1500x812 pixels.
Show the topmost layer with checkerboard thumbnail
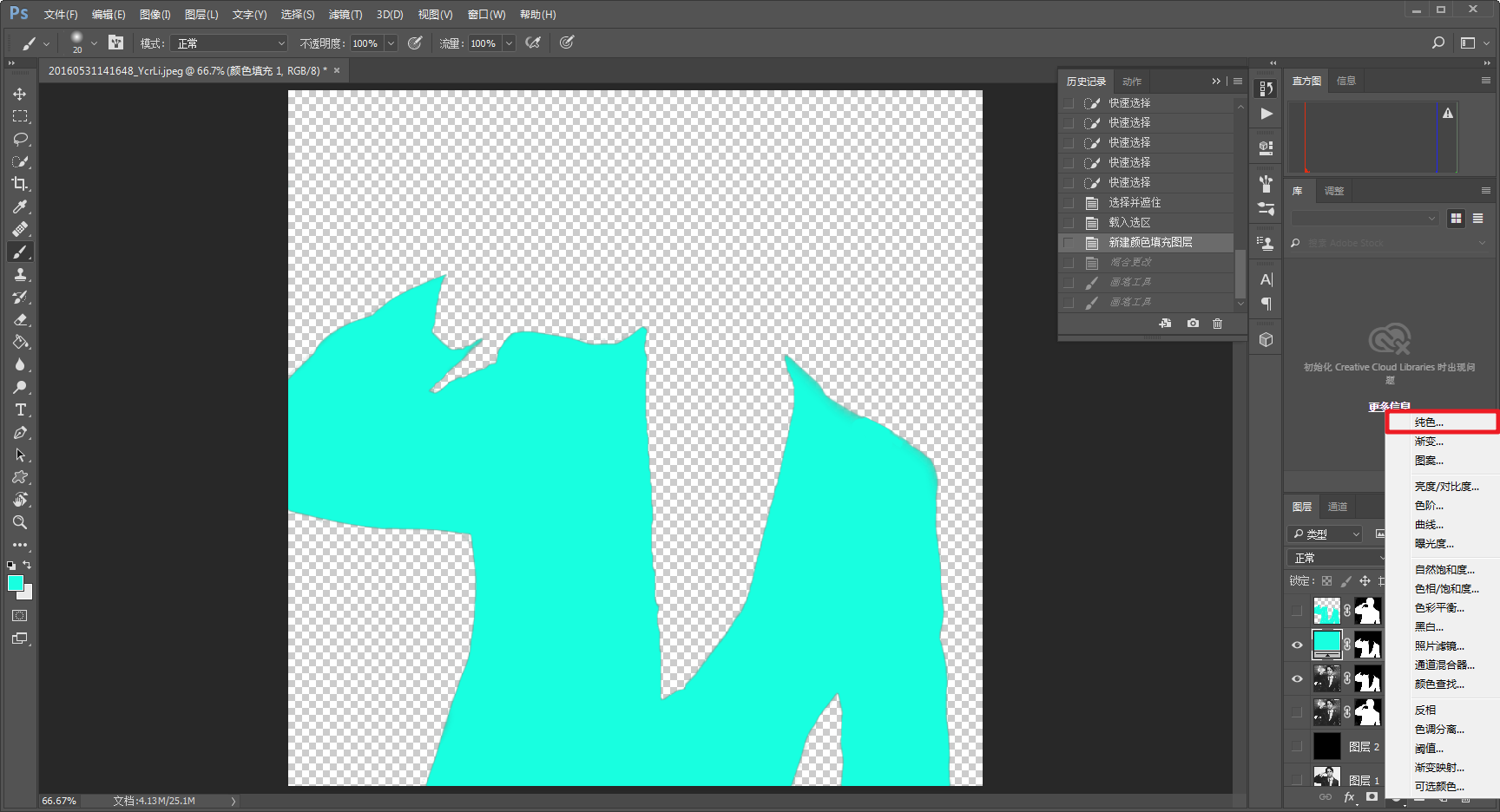coord(1297,611)
